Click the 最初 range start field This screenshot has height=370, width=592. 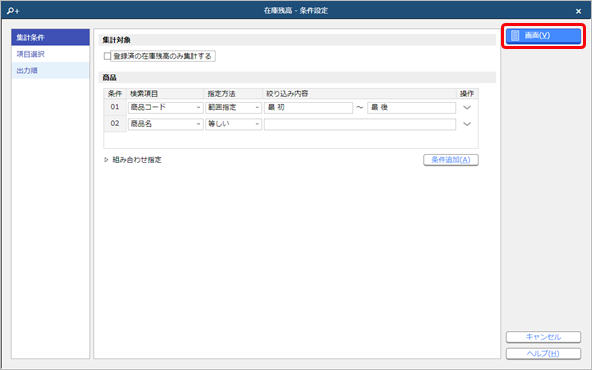click(x=308, y=108)
